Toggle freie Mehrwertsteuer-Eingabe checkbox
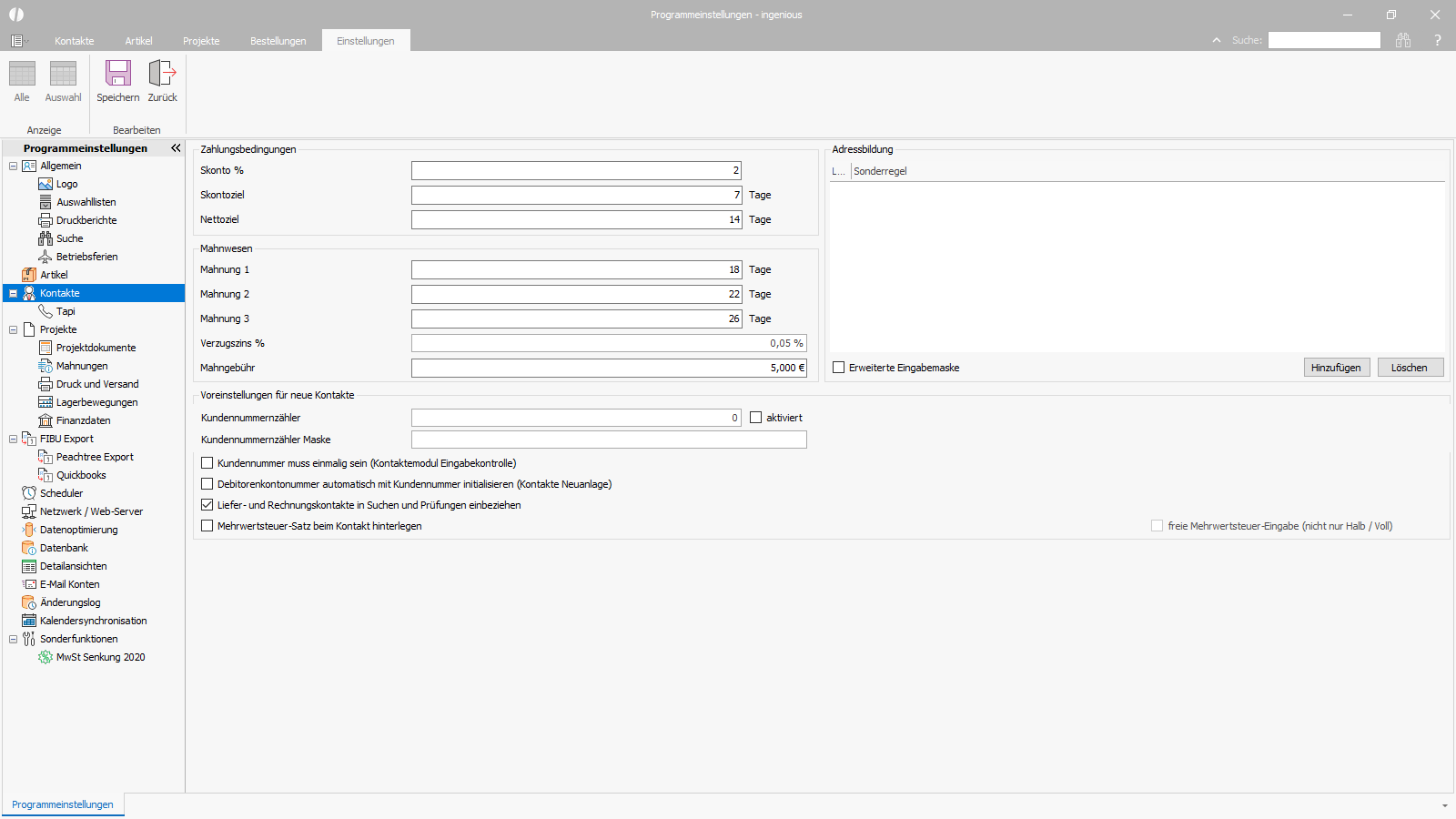Screen dimensions: 1456x819 coord(1157,526)
